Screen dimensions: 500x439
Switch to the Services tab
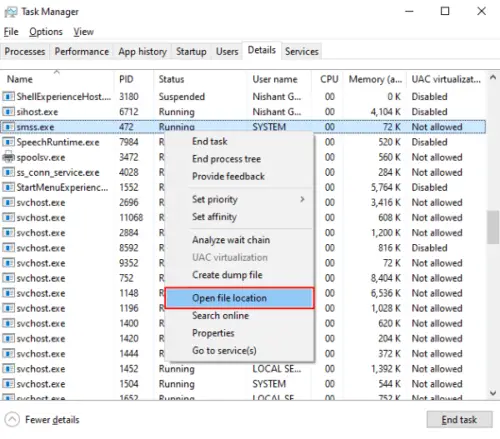click(x=302, y=51)
